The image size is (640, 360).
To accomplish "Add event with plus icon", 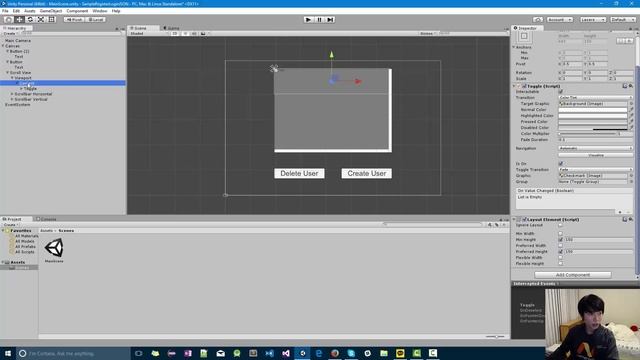I will pos(620,212).
